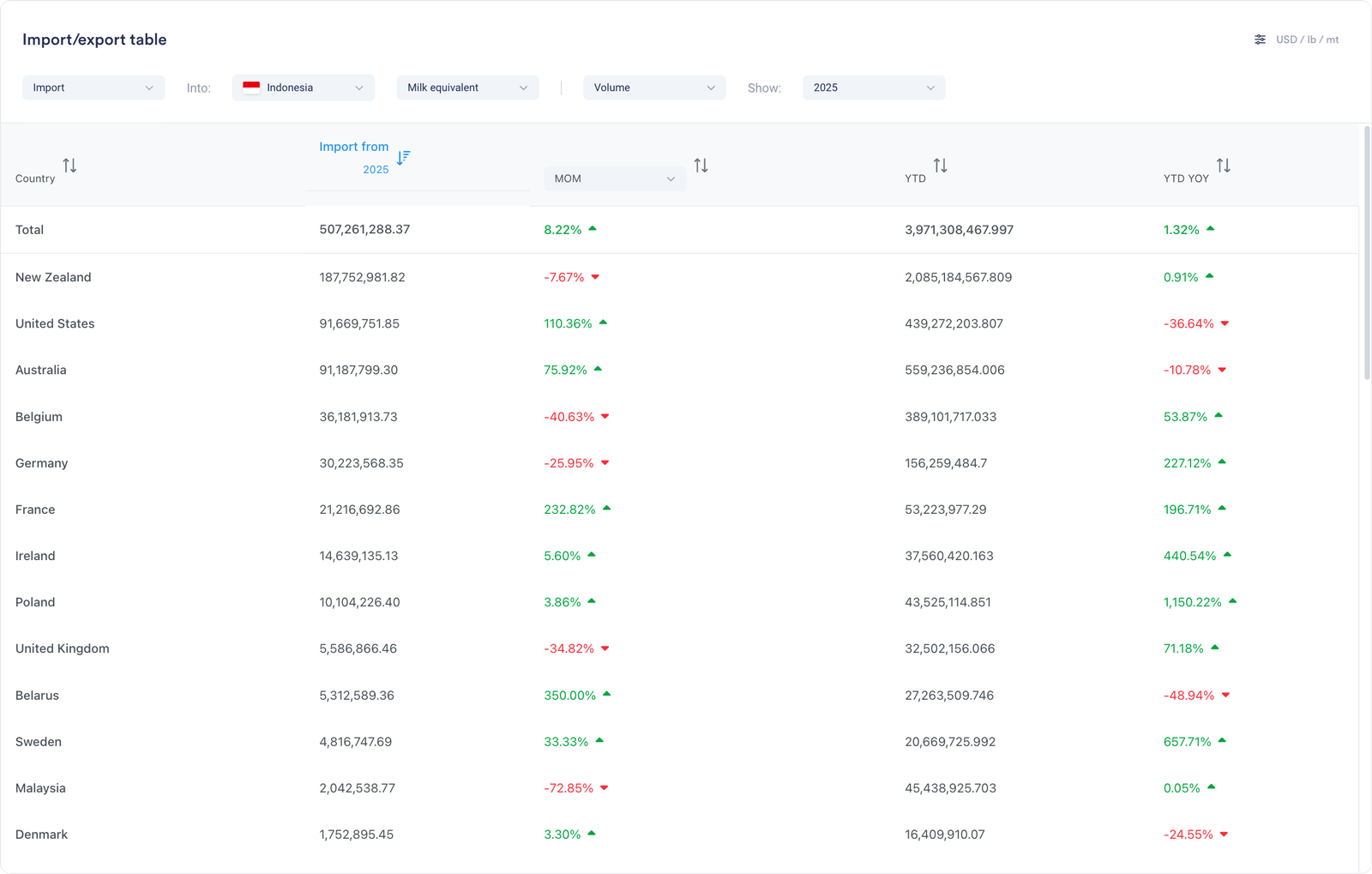Viewport: 1372px width, 874px height.
Task: Click the Country column sort arrows
Action: point(69,166)
